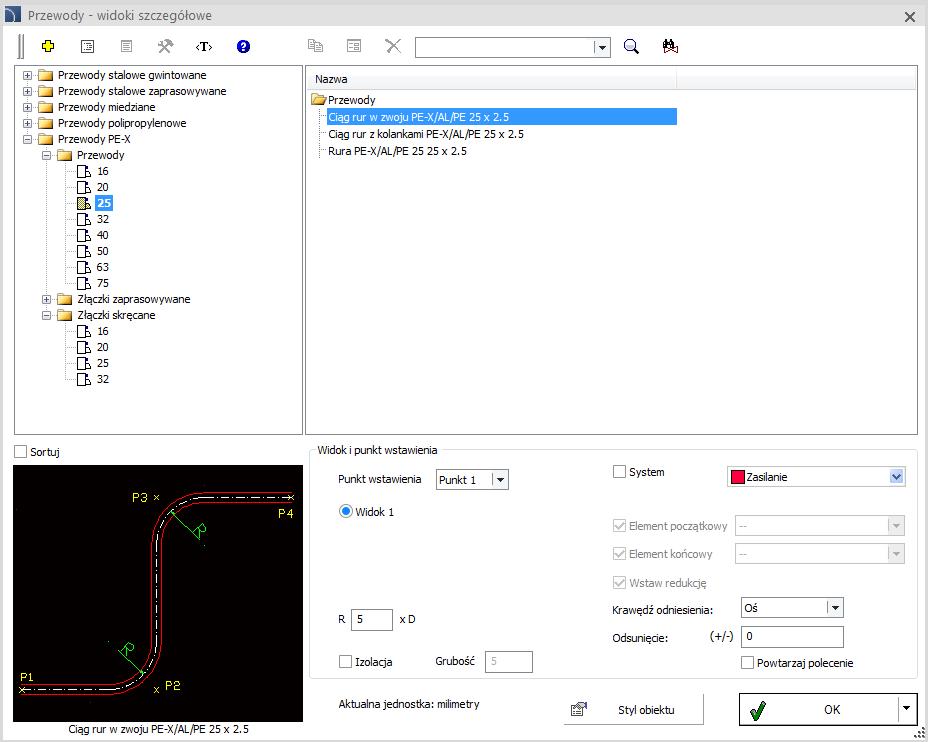This screenshot has height=742, width=928.
Task: Select size 63 in the tree
Action: [x=102, y=267]
